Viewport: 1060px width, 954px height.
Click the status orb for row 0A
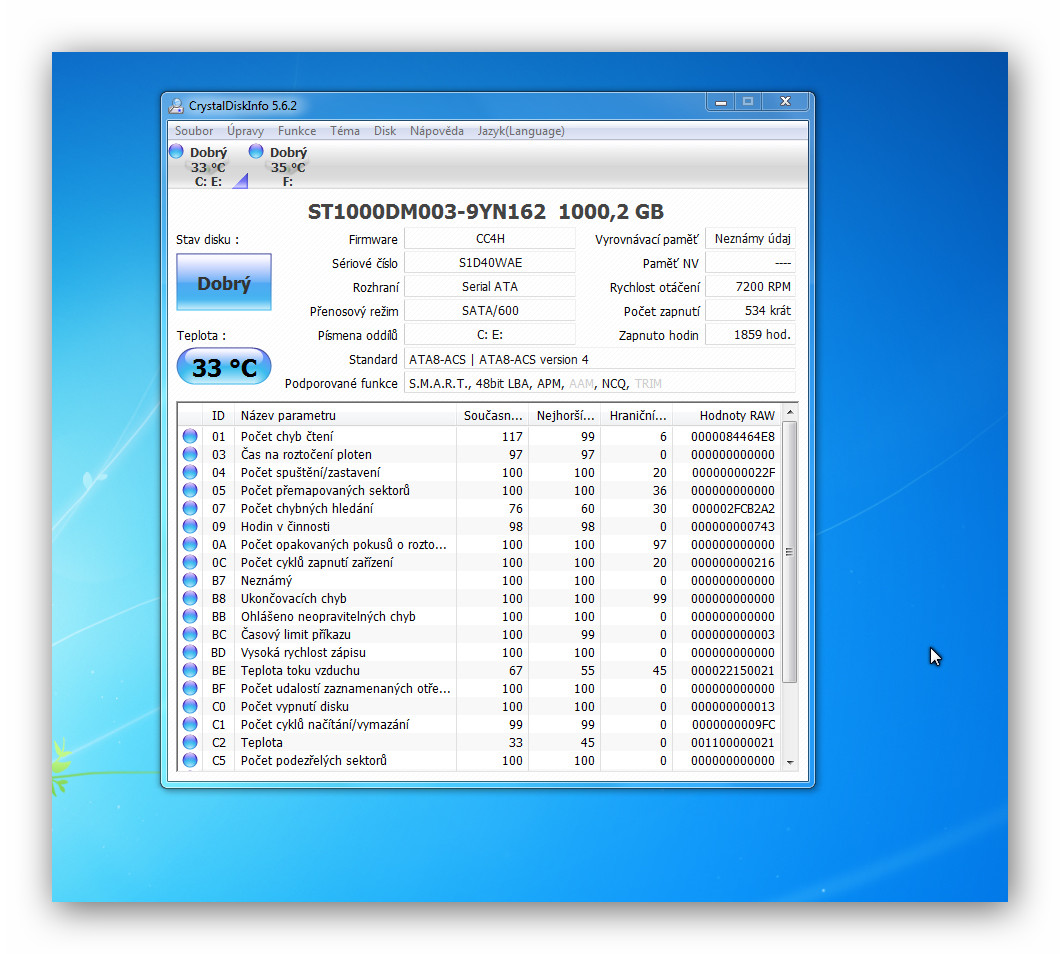[x=190, y=544]
